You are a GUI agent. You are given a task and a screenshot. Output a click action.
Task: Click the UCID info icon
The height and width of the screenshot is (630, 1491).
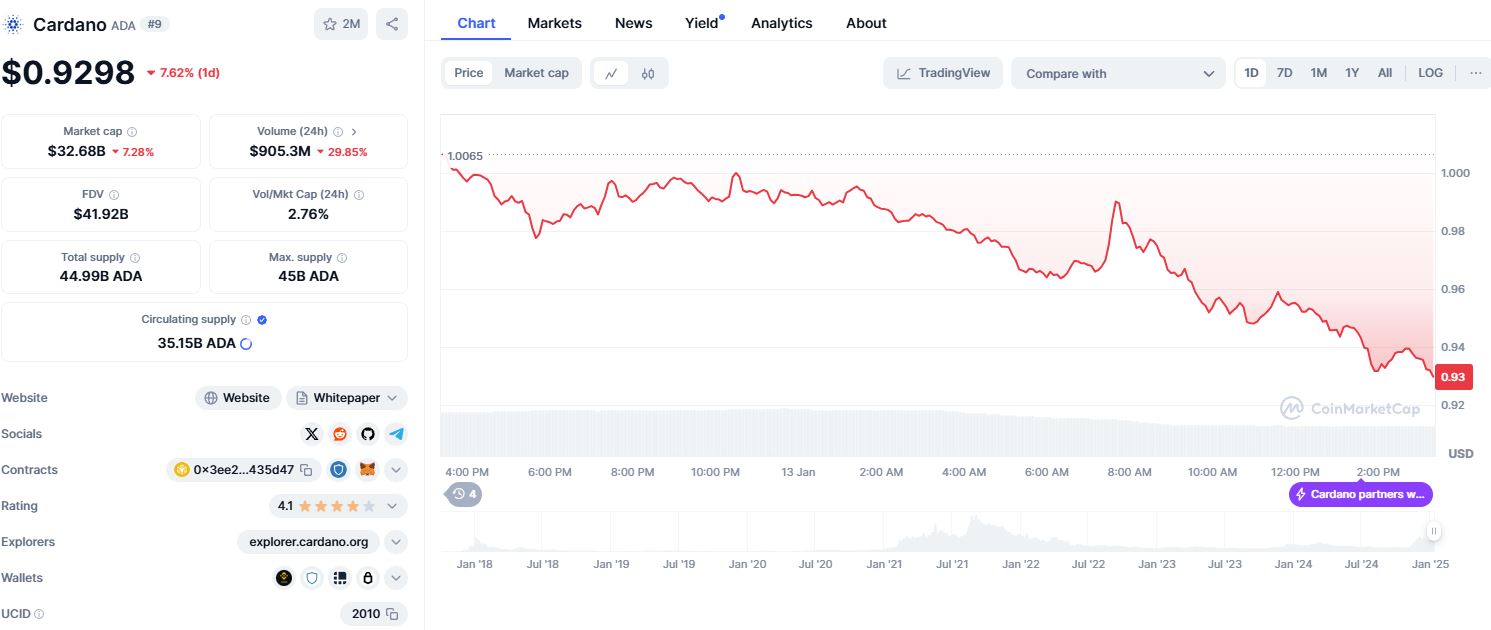(40, 614)
